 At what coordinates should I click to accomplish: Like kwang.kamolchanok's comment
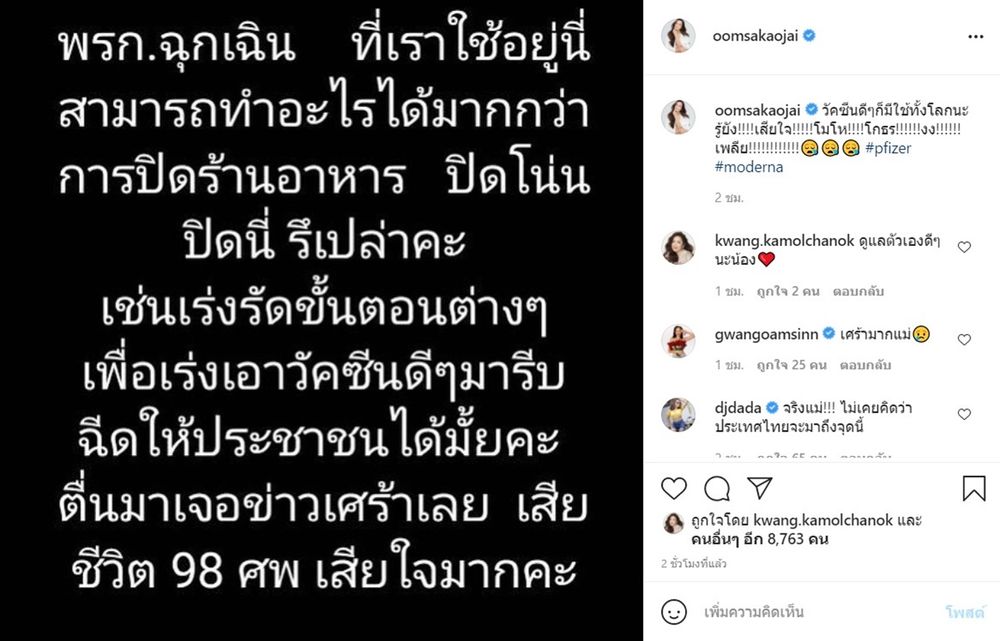[x=964, y=247]
